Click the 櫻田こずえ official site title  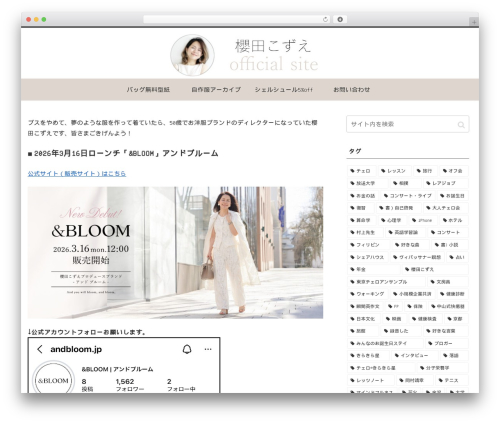(x=273, y=55)
